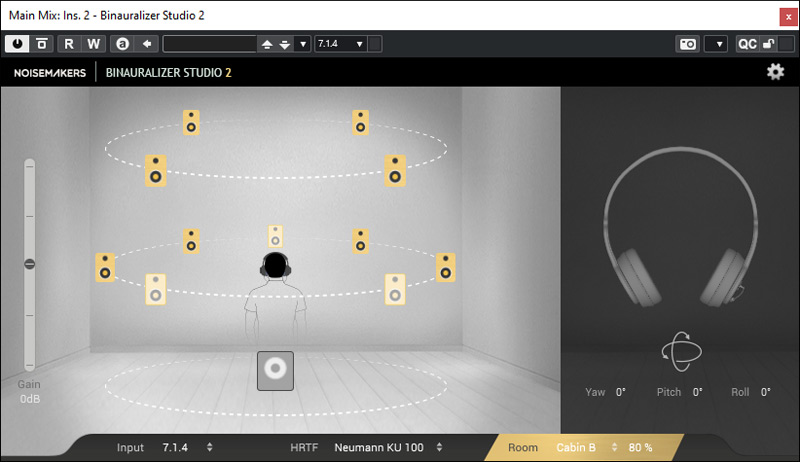This screenshot has height=462, width=800.
Task: Open the 7.1.4 channel configuration dropdown
Action: 341,44
